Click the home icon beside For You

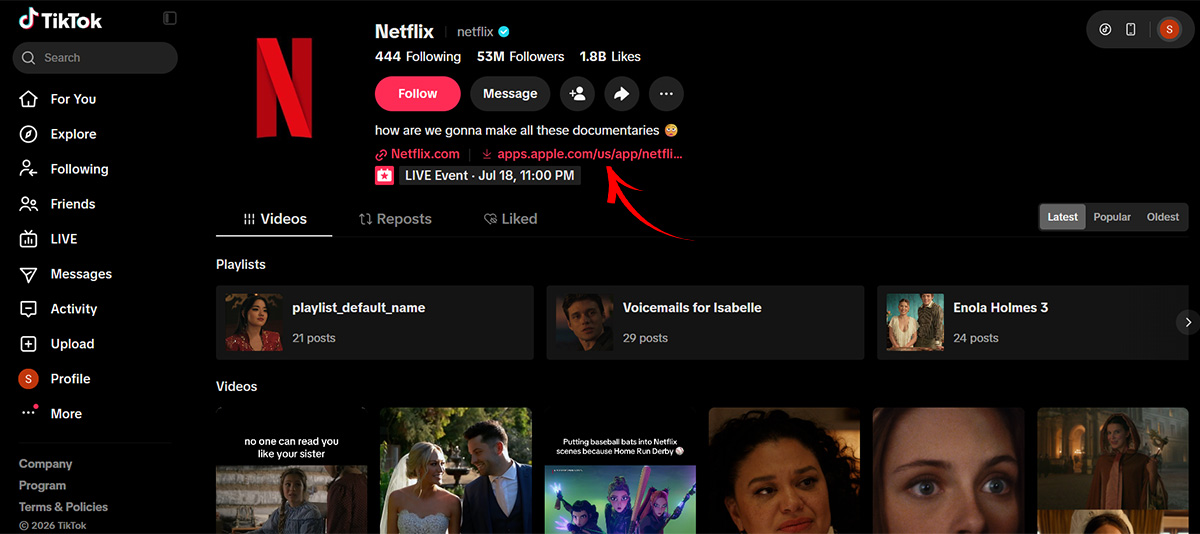29,99
